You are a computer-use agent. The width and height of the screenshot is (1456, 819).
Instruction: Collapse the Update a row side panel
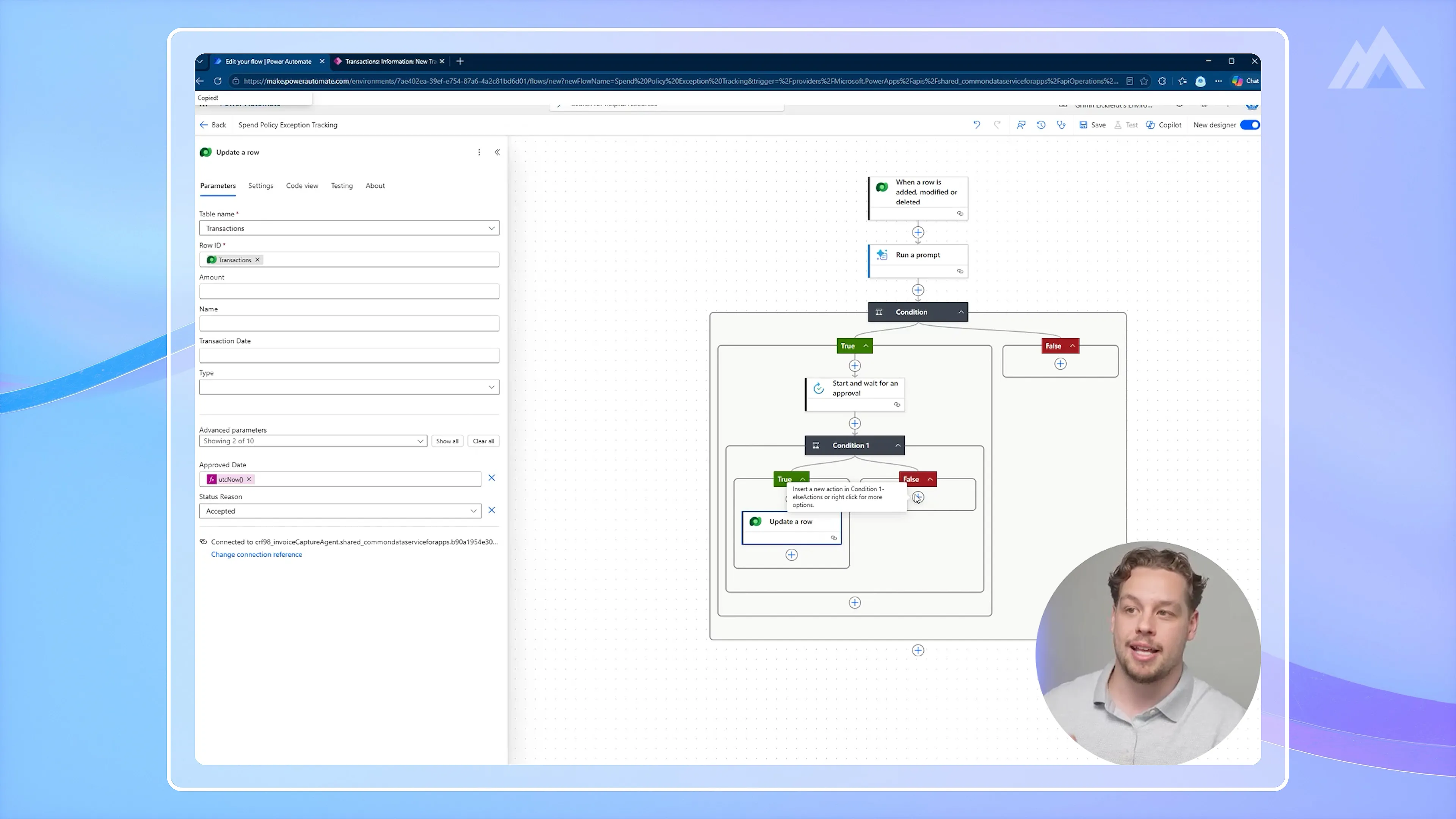tap(497, 152)
